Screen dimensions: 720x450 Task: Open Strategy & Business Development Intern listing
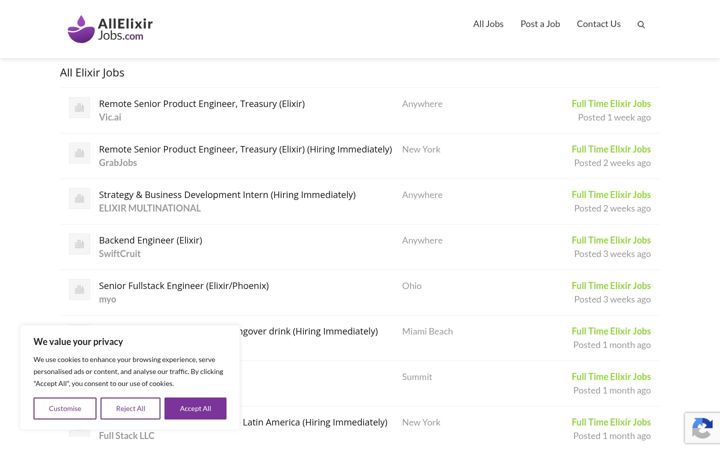[227, 195]
